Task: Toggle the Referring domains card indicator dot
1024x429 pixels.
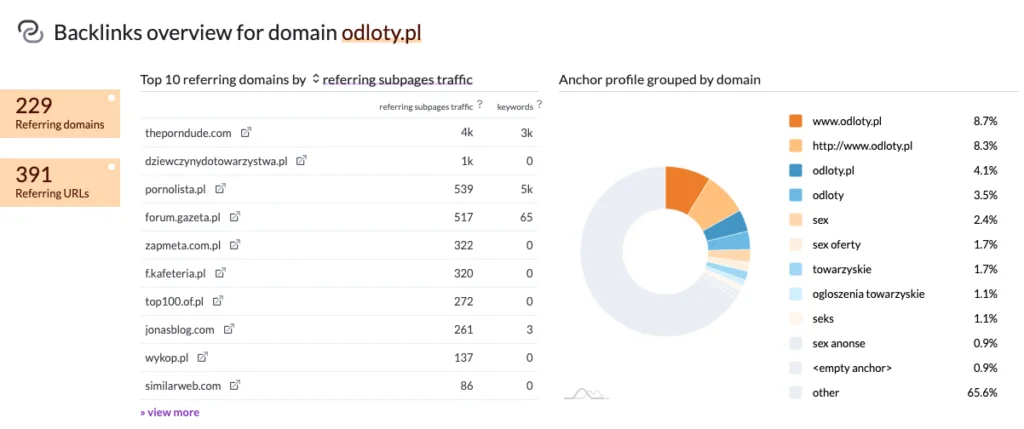Action: [112, 98]
